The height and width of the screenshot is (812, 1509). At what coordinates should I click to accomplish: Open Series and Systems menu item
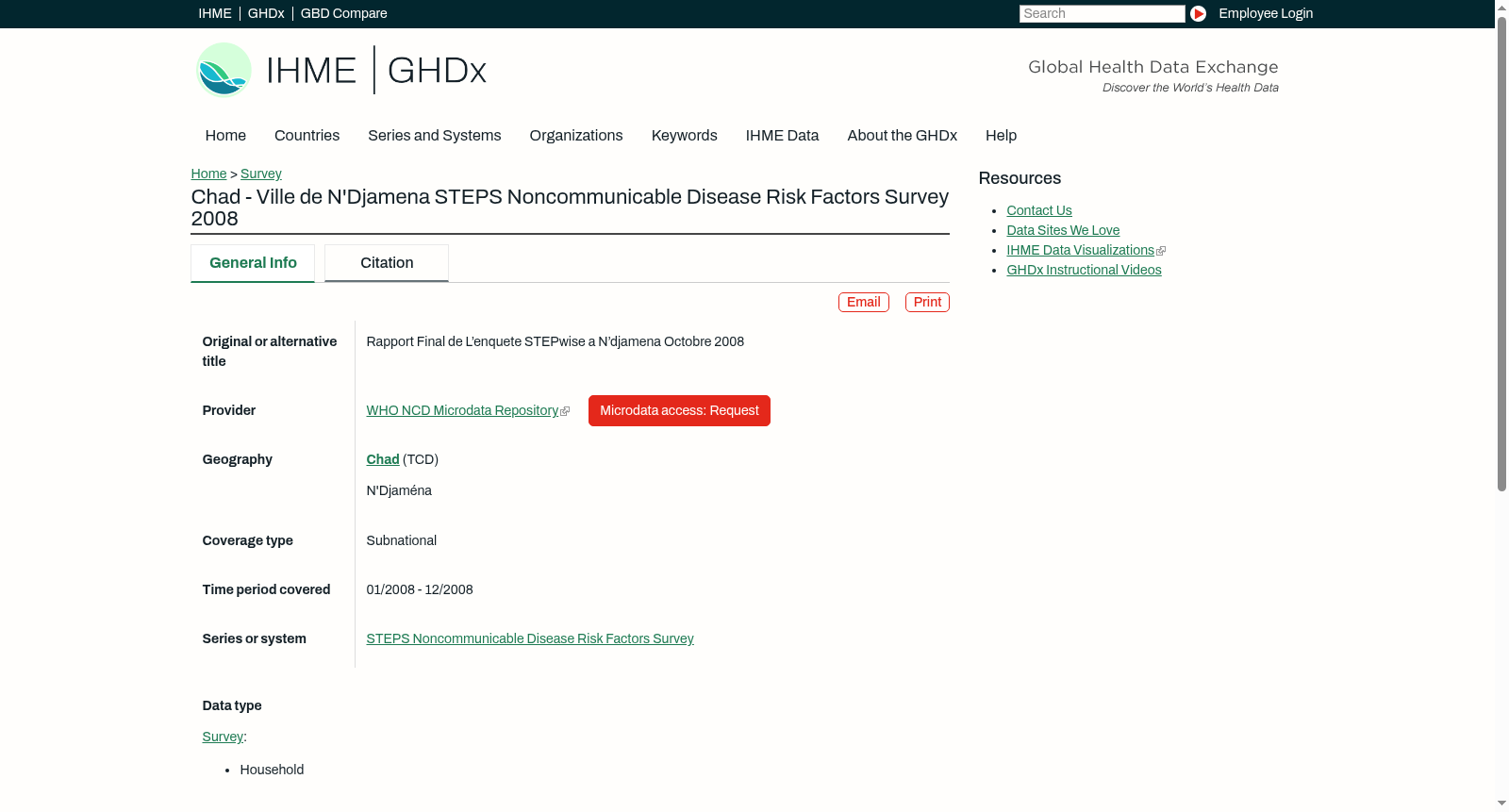click(435, 136)
